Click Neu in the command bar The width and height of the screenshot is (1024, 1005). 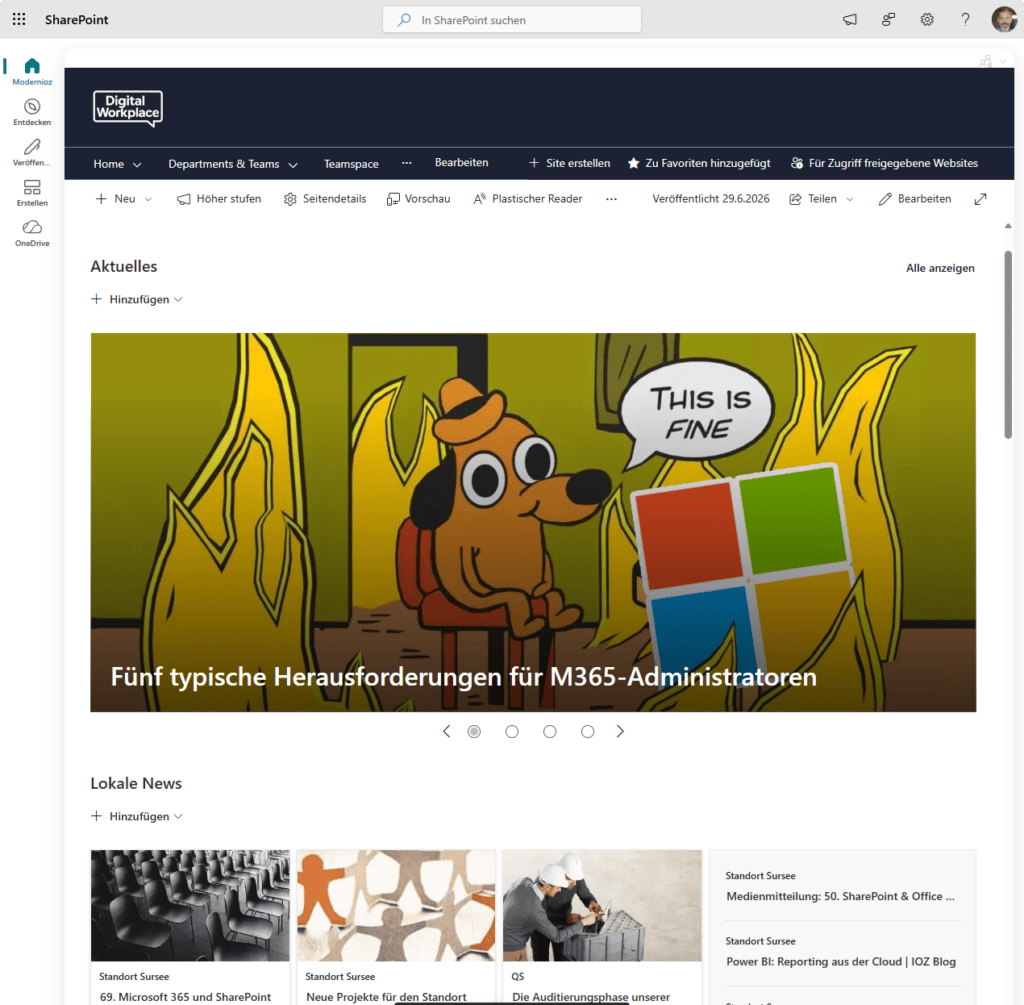tap(125, 199)
